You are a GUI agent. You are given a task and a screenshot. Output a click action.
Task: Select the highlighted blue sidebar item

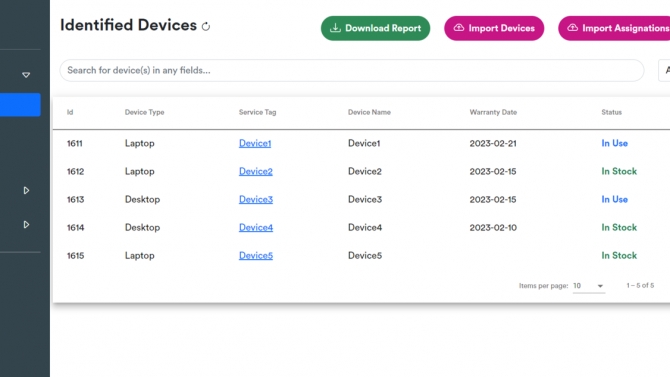point(20,105)
